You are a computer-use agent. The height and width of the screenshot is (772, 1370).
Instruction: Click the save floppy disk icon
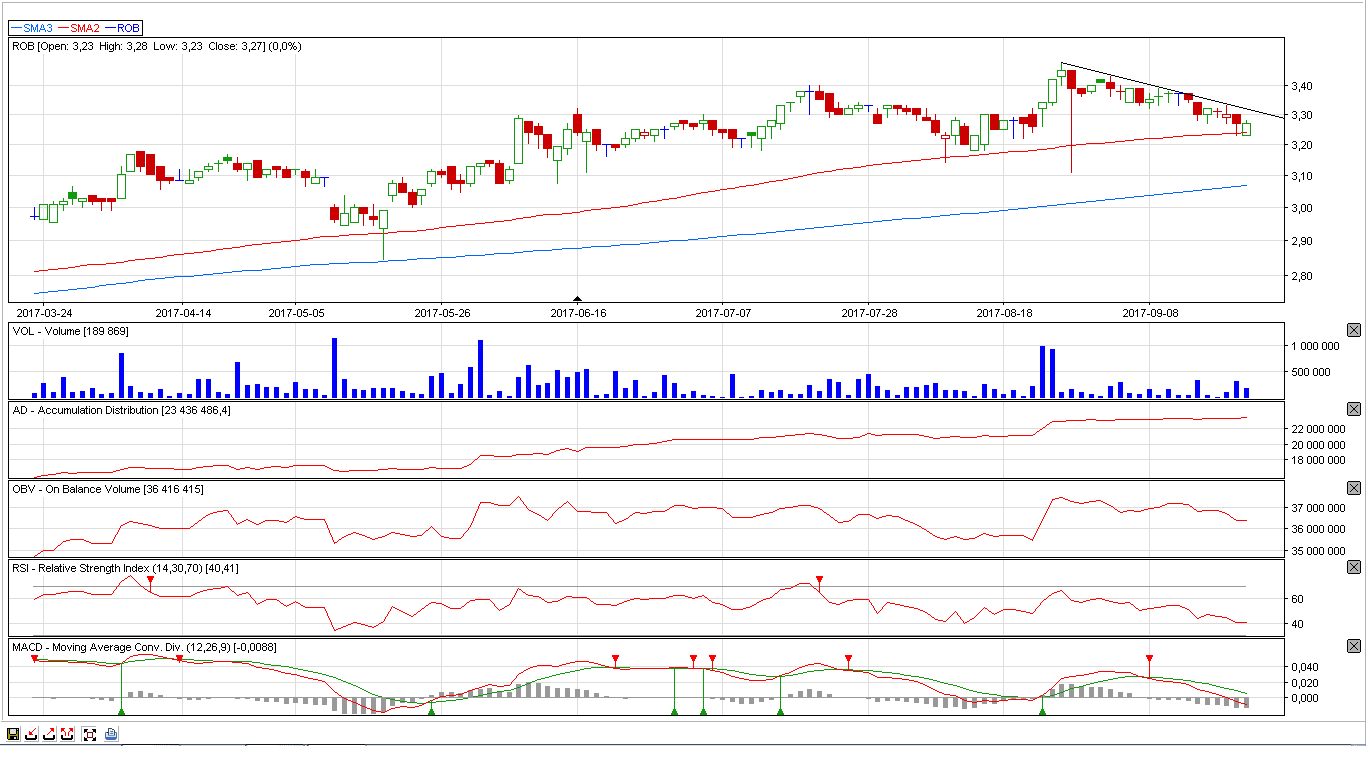13,734
